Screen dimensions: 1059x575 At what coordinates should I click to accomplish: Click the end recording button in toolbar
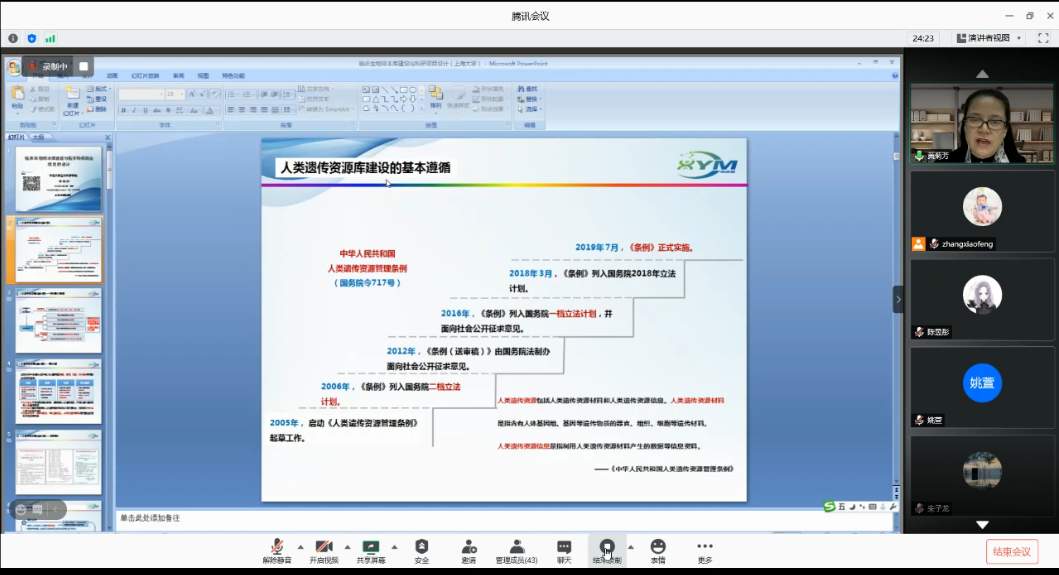607,550
